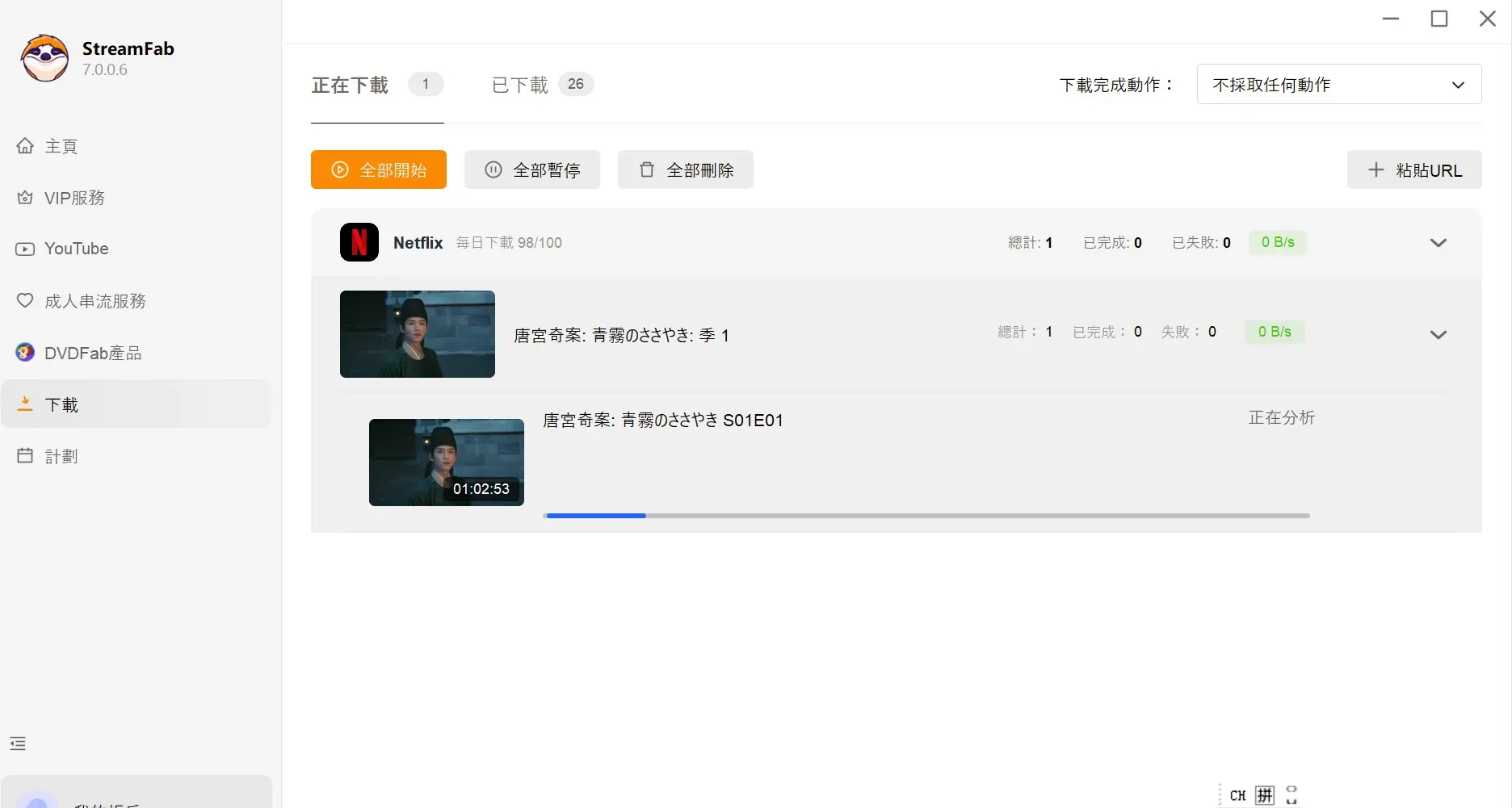
Task: Click the season row 0 B/s speed badge
Action: 1275,332
